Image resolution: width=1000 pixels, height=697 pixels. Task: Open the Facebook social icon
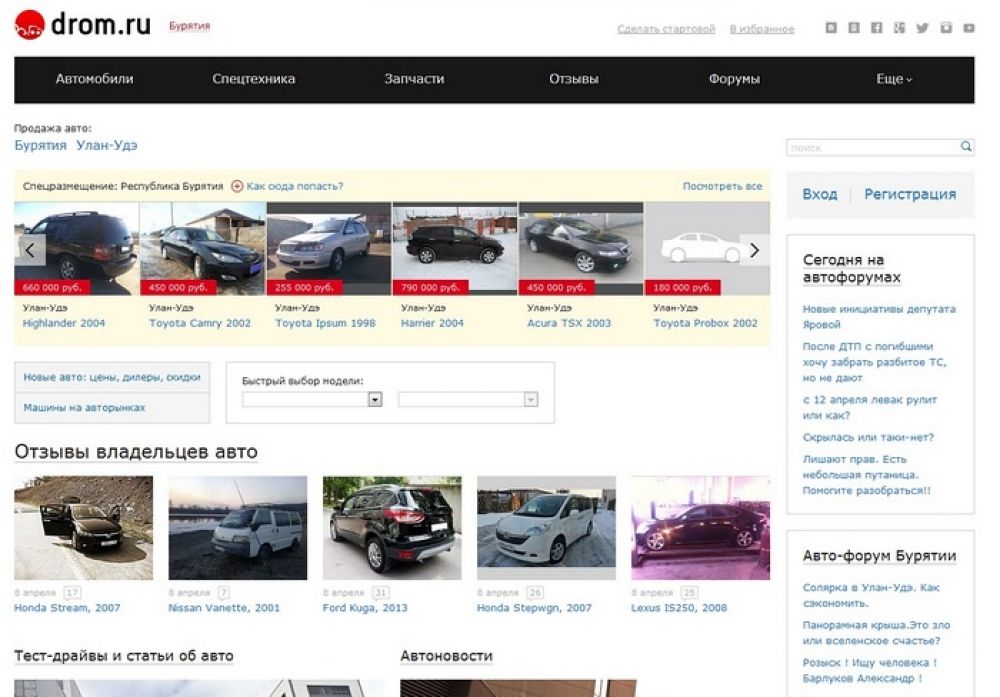click(877, 27)
